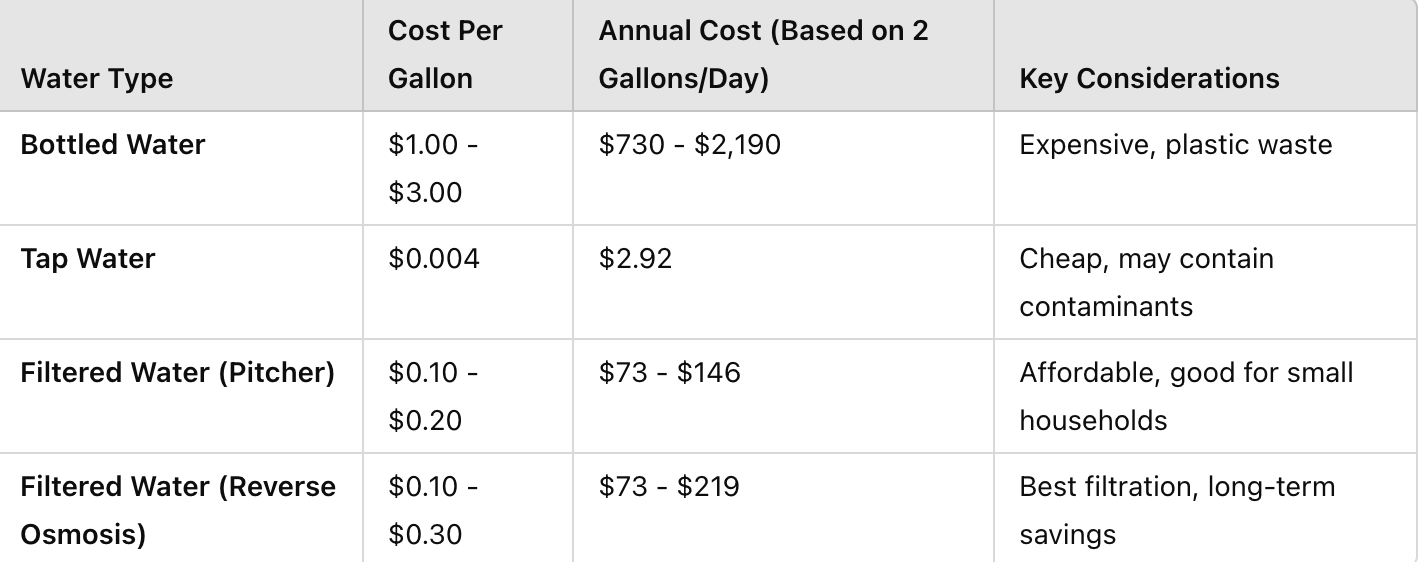The width and height of the screenshot is (1424, 562).
Task: Select the Expensive, plastic waste cell
Action: (x=1175, y=145)
